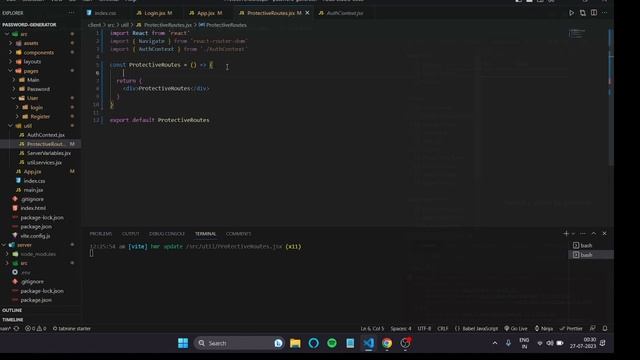Open the DEBUG CONSOLE panel tab

167,233
